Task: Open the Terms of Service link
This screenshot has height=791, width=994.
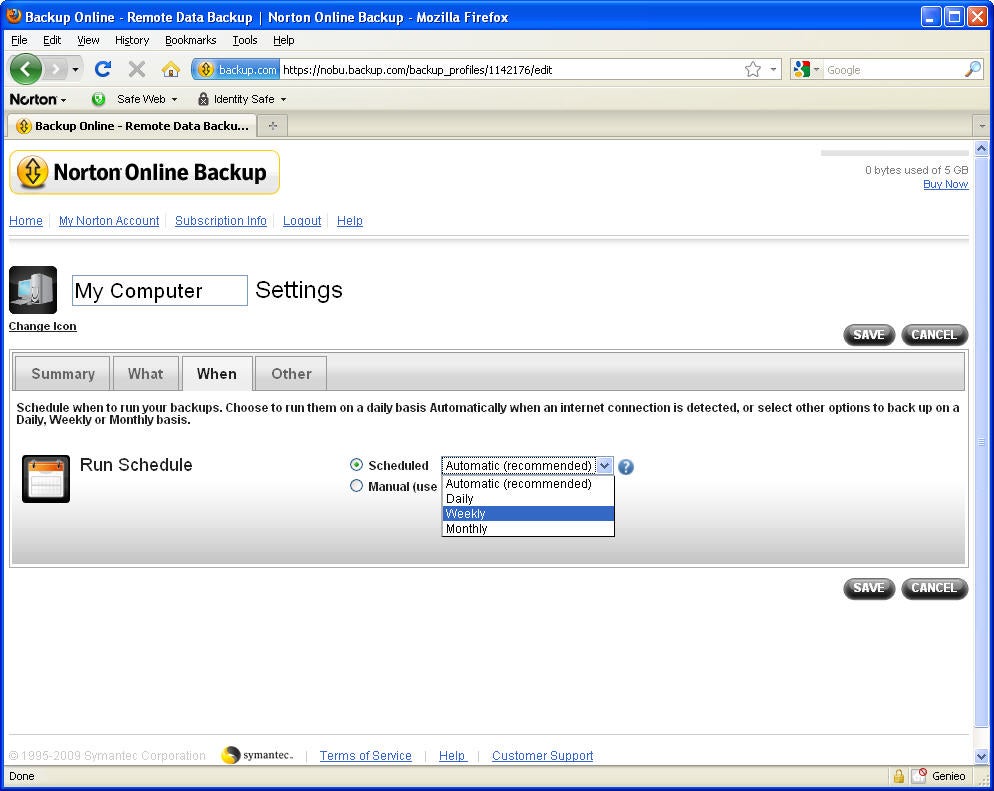Action: pyautogui.click(x=365, y=756)
